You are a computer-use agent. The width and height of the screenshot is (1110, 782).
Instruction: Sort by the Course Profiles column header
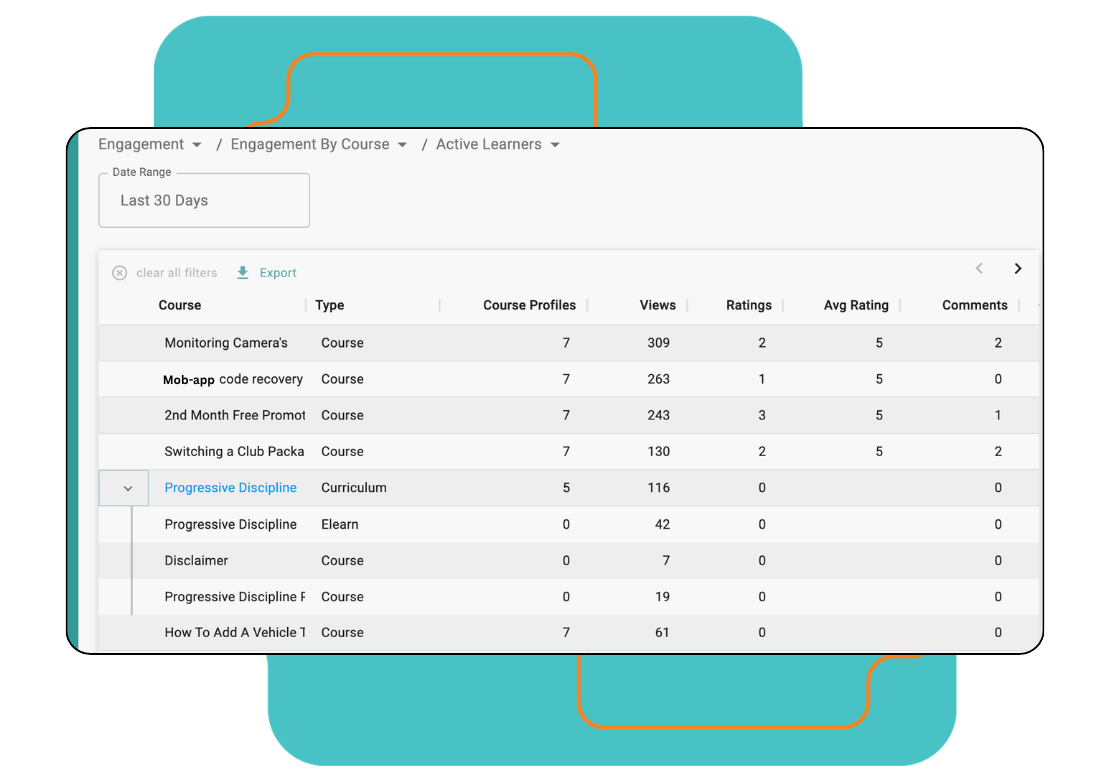(529, 306)
